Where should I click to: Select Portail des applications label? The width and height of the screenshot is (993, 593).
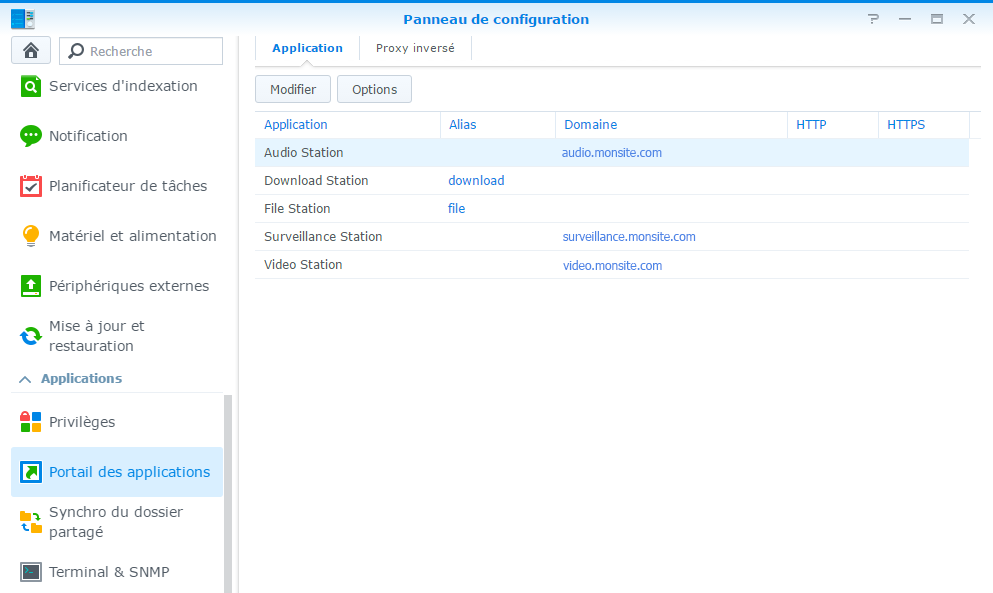(129, 472)
